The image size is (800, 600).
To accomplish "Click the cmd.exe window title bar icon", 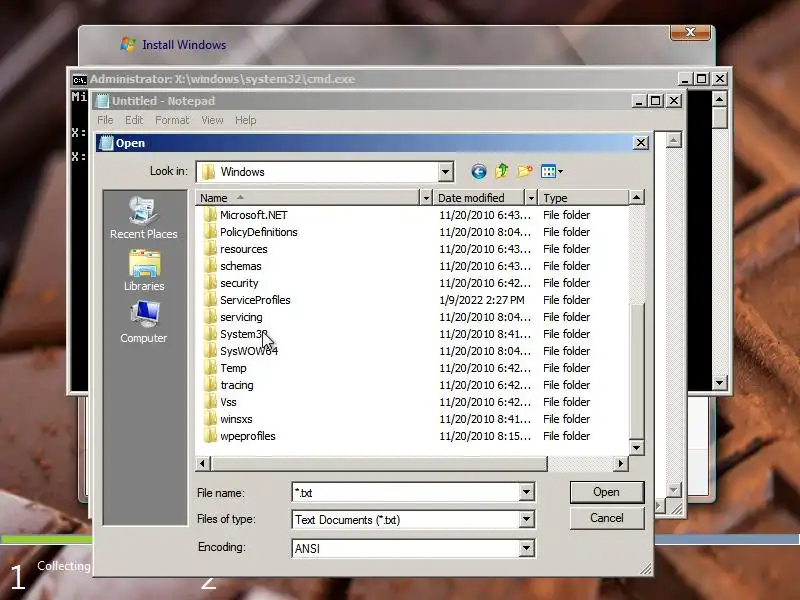I will (79, 80).
